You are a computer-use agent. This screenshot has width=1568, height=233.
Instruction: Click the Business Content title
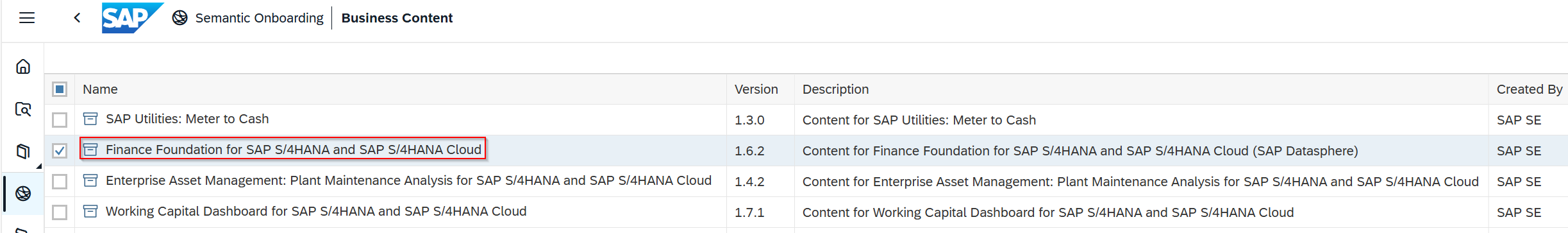pyautogui.click(x=397, y=18)
